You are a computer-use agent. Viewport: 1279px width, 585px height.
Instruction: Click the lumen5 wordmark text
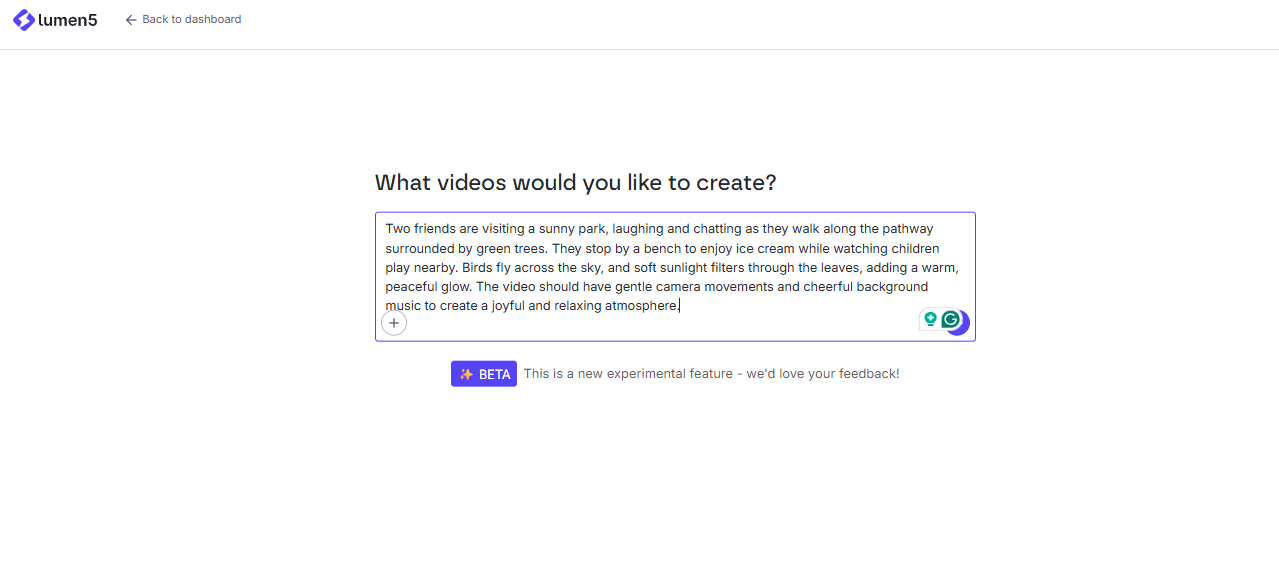[x=68, y=20]
